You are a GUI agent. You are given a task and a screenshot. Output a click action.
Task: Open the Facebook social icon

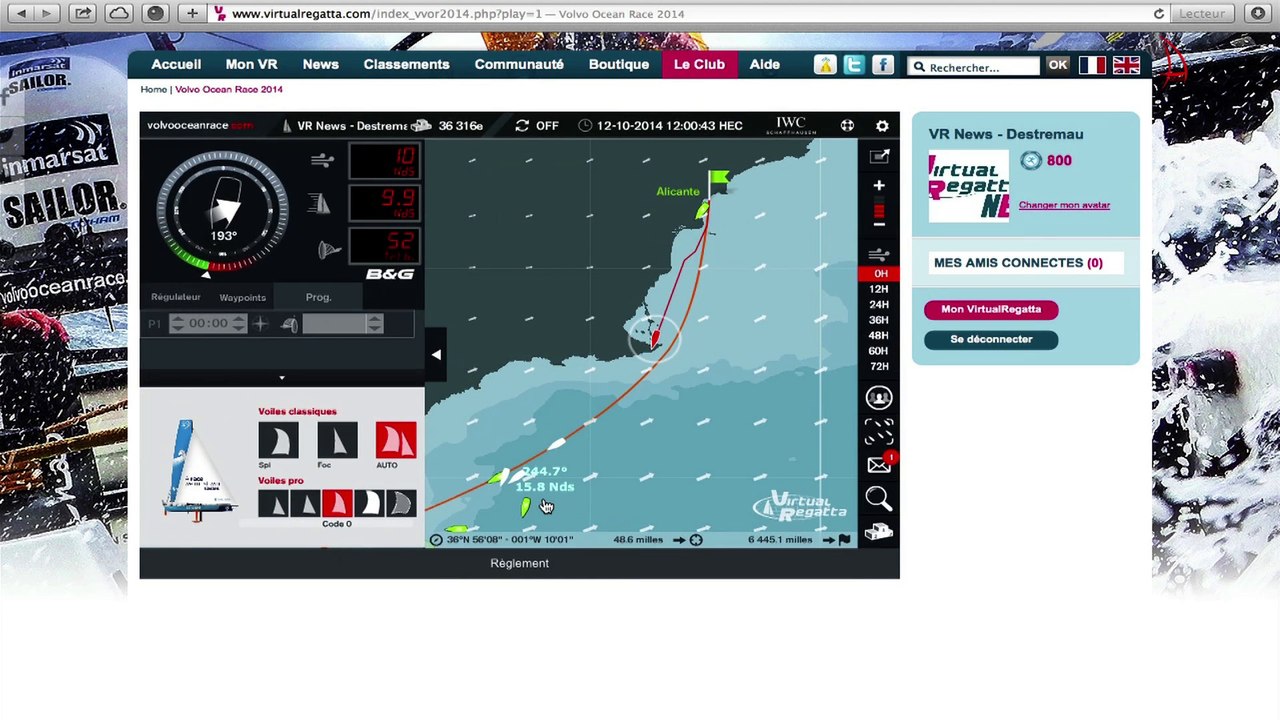[x=883, y=65]
